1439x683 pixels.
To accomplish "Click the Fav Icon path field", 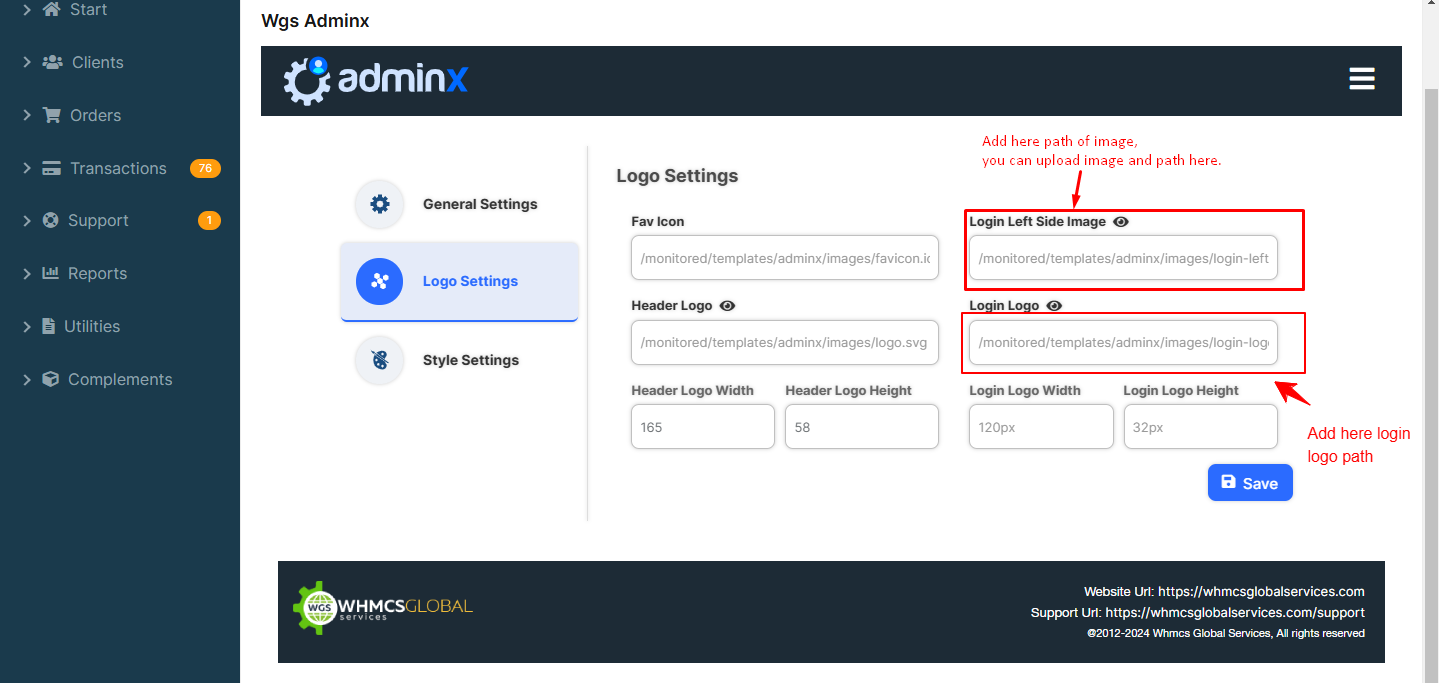I will click(784, 258).
